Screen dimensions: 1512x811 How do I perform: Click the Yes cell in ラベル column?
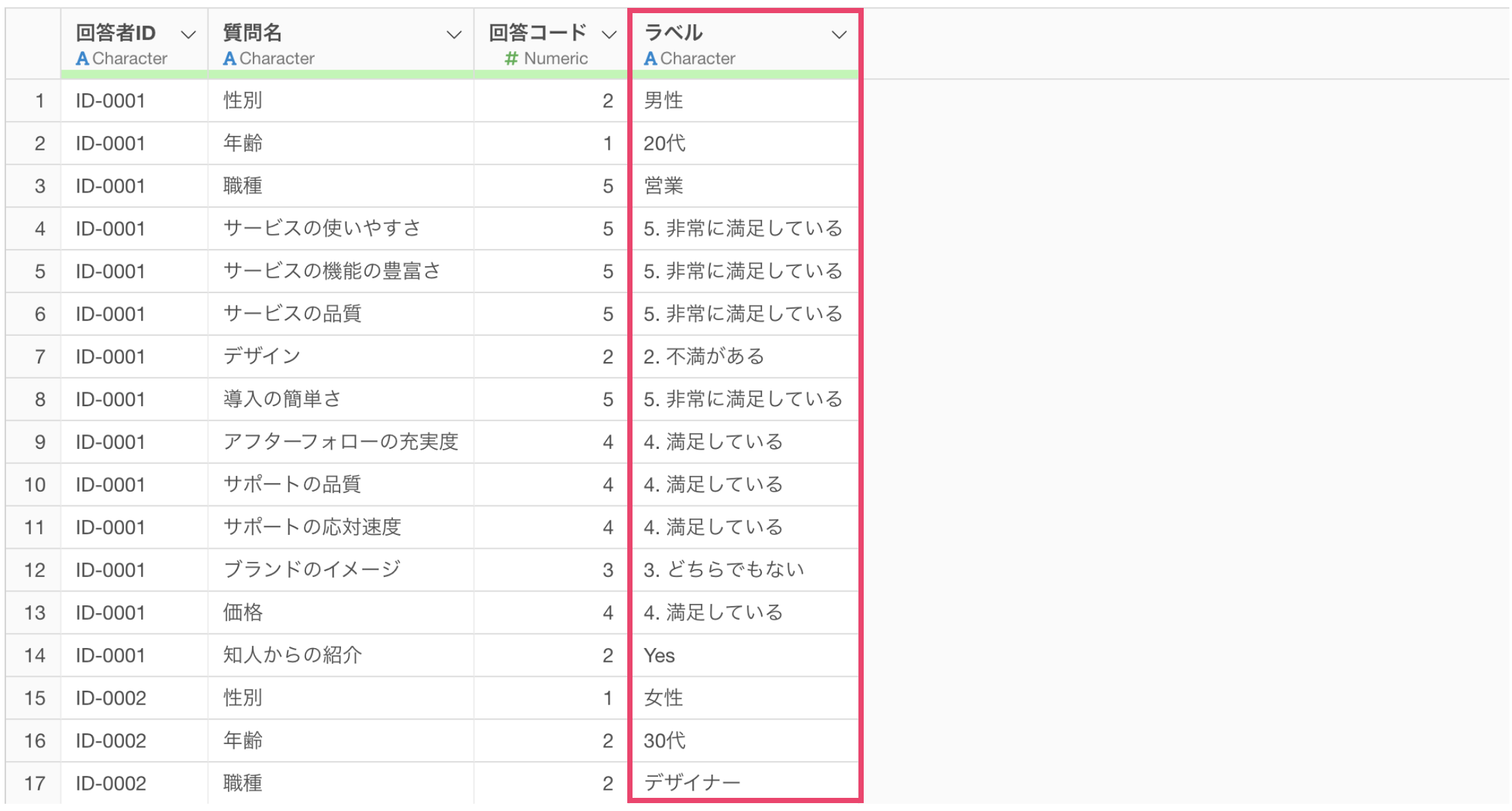click(659, 655)
